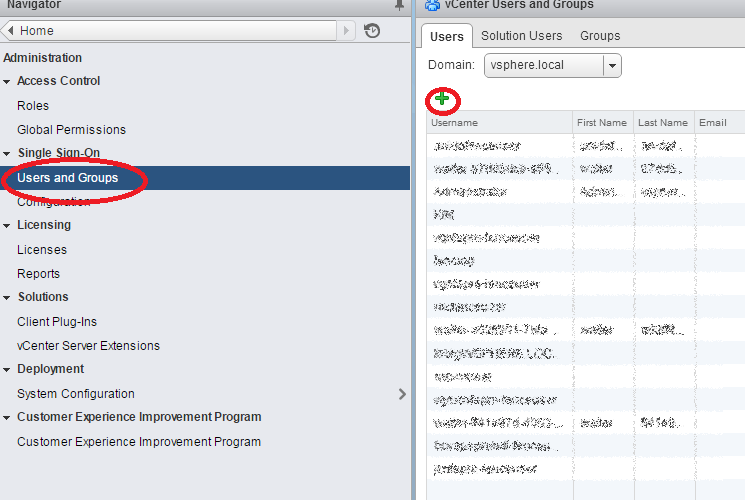Screen dimensions: 746x500
Task: Sort by Last Name column header
Action: [662, 123]
